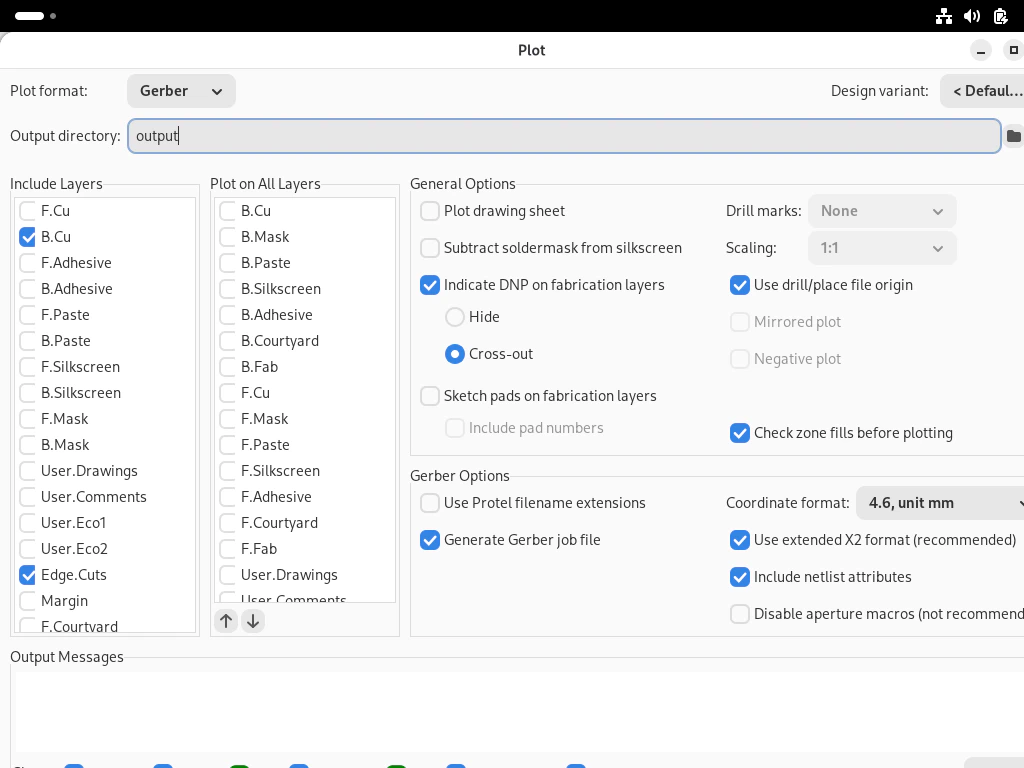This screenshot has height=768, width=1024.
Task: Toggle Use extended X2 format
Action: coord(739,540)
